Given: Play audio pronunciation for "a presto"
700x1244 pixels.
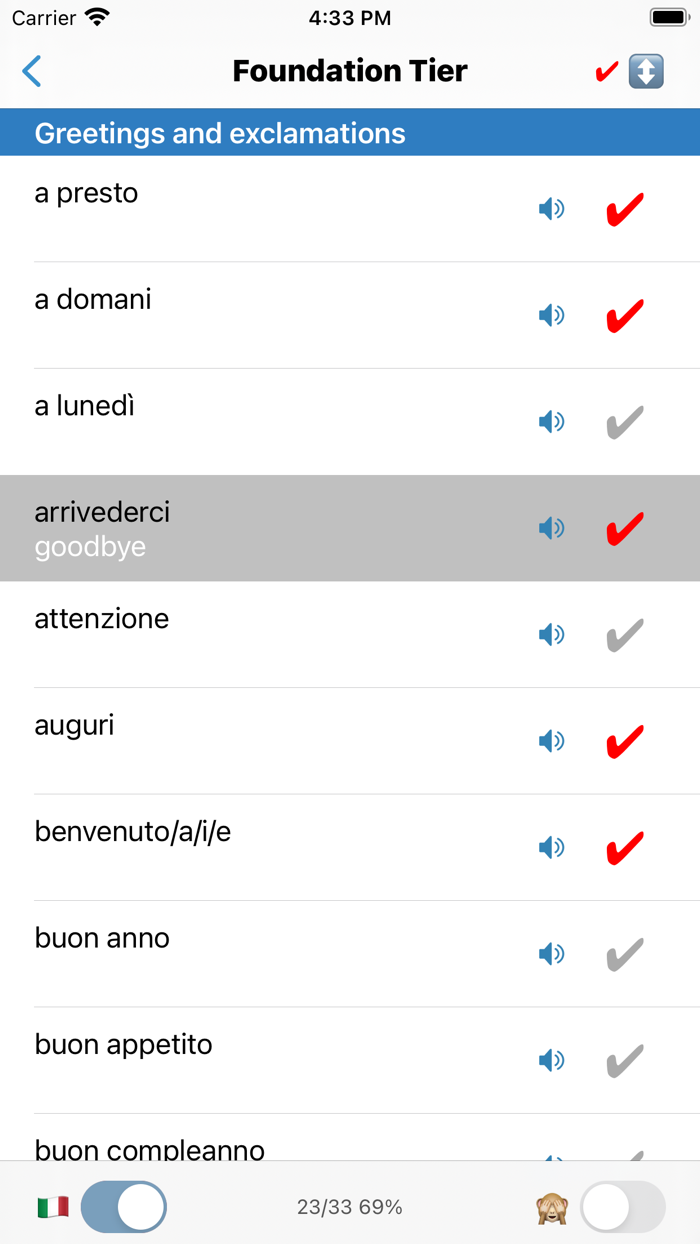Looking at the screenshot, I should coord(551,209).
